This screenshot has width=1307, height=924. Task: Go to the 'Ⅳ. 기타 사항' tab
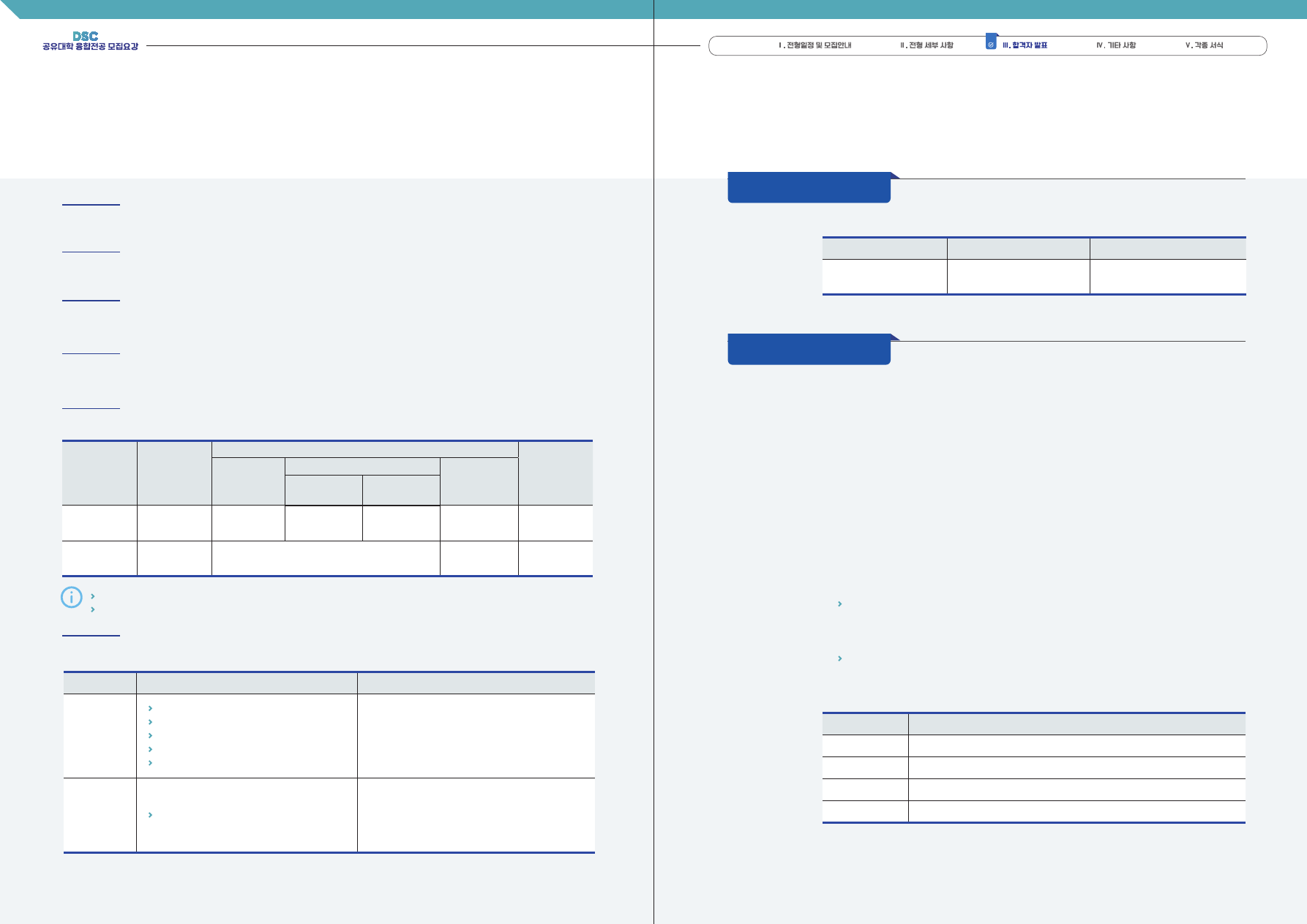1115,45
